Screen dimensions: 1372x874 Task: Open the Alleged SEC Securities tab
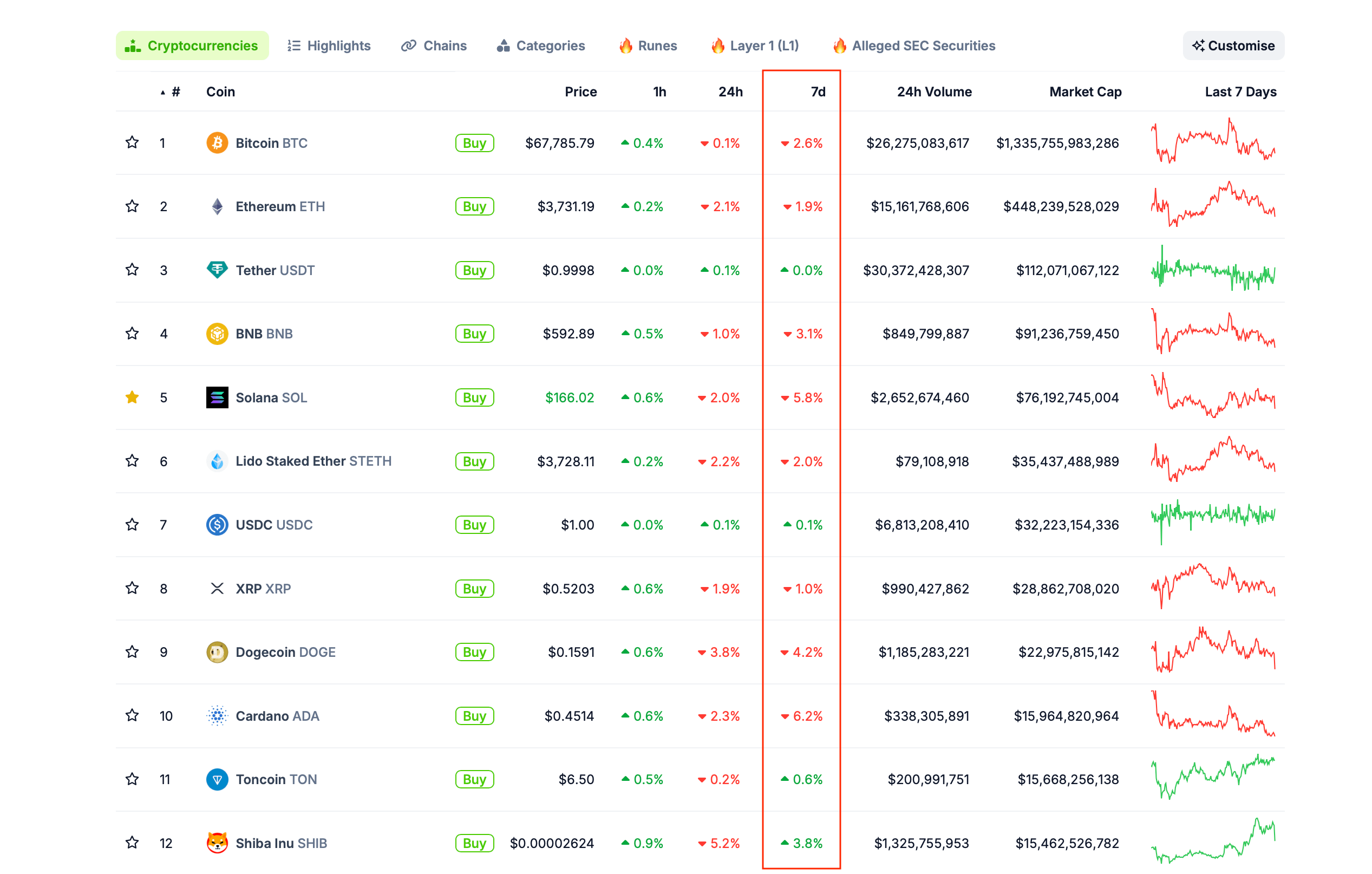(x=914, y=45)
